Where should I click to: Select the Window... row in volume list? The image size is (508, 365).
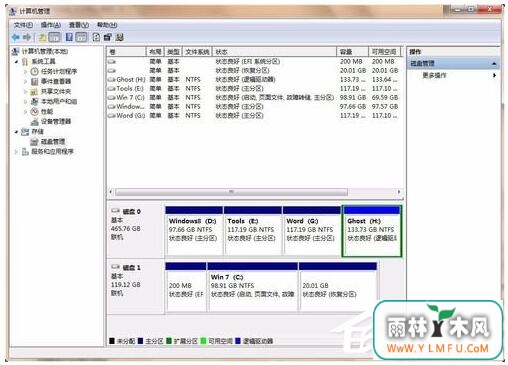point(254,107)
